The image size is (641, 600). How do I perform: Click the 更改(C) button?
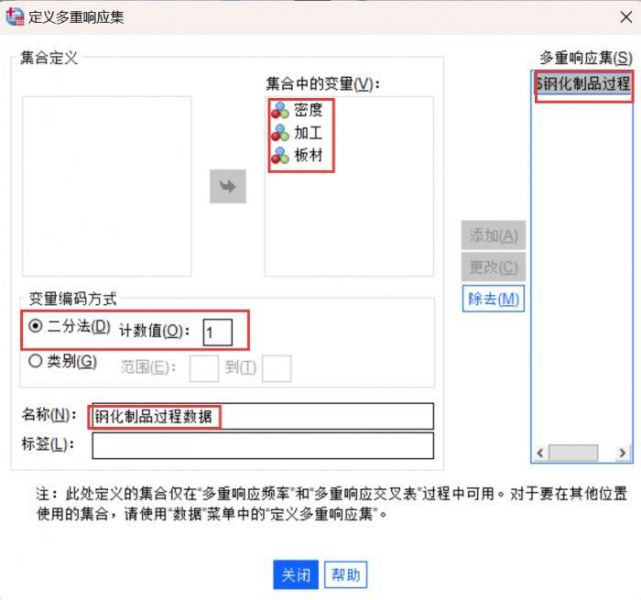pyautogui.click(x=493, y=267)
